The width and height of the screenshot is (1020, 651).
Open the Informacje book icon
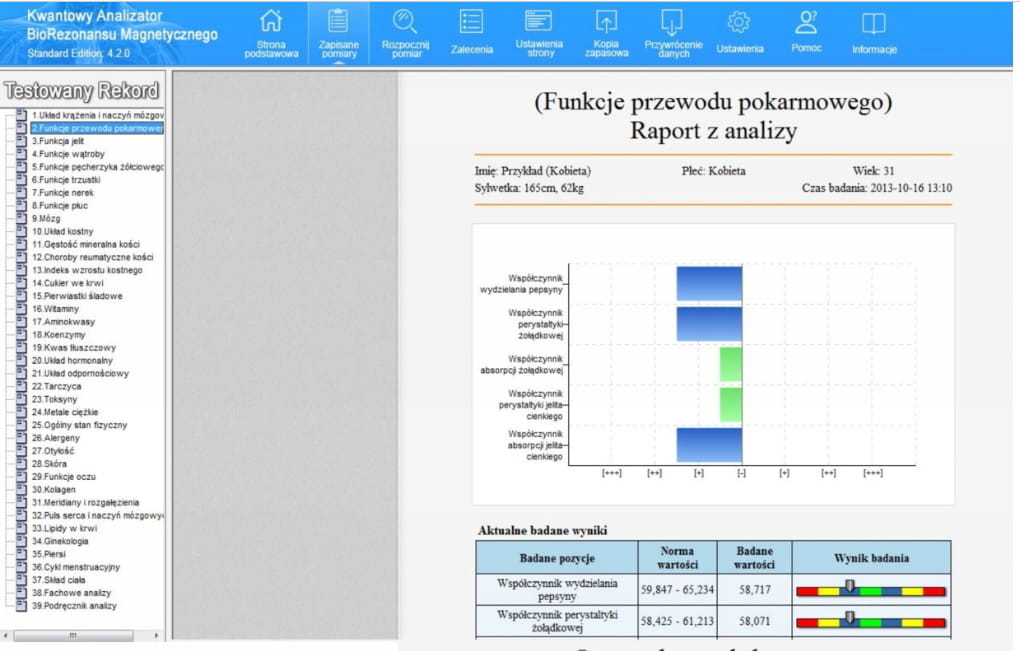pos(874,22)
